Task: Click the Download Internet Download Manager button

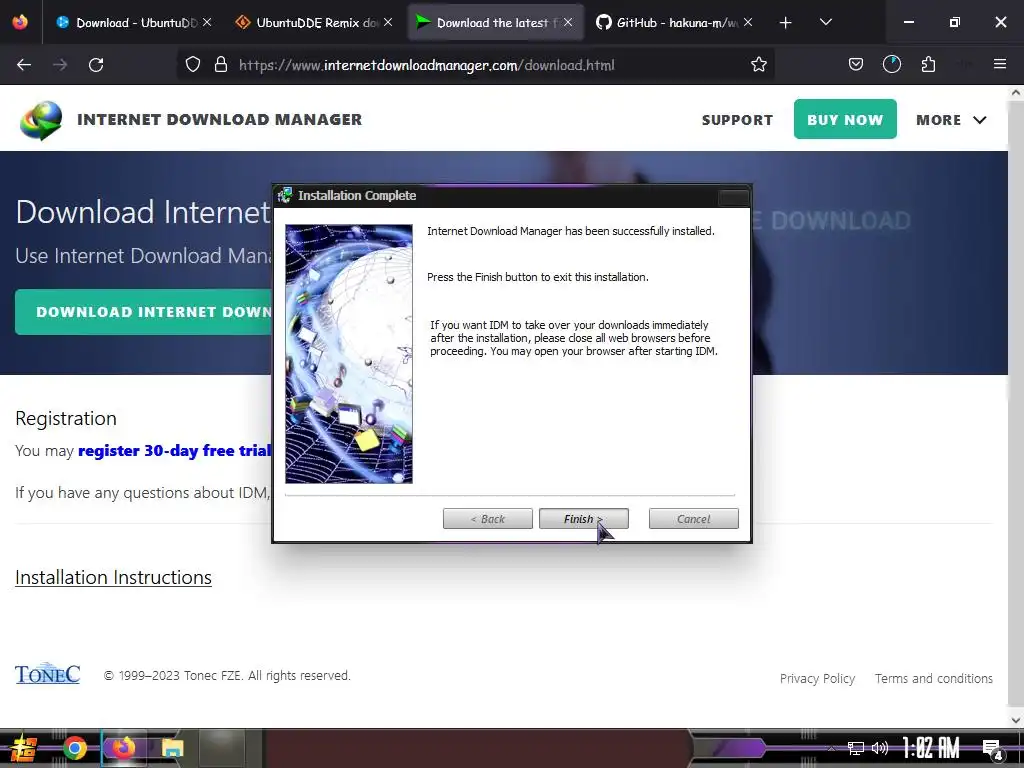Action: [144, 312]
